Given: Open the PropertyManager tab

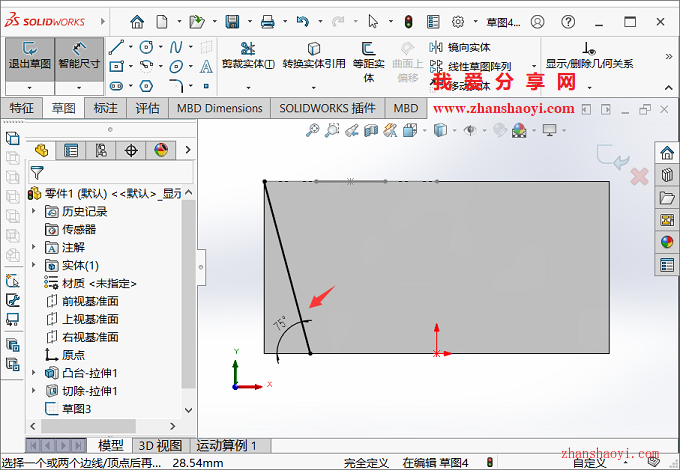Looking at the screenshot, I should coord(70,150).
